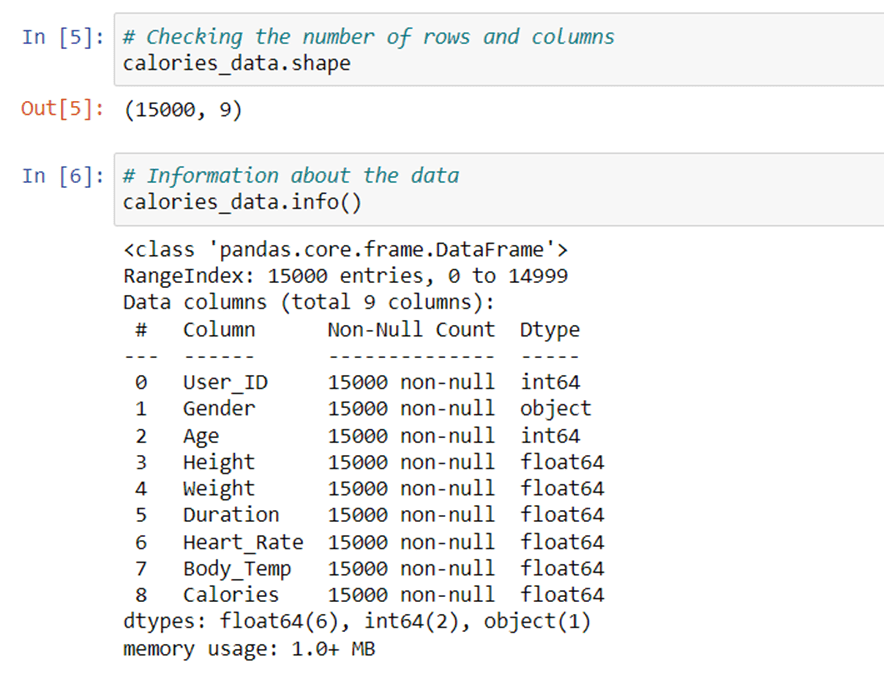Click the 'int64' dtype of Age

[x=550, y=436]
